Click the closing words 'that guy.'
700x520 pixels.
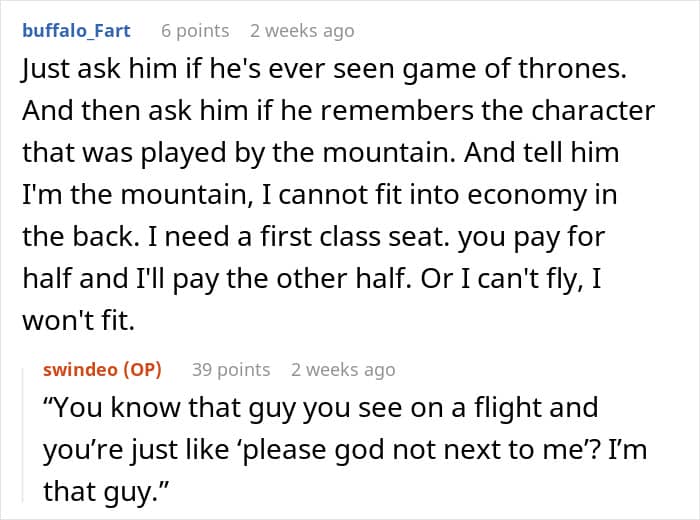[x=106, y=491]
